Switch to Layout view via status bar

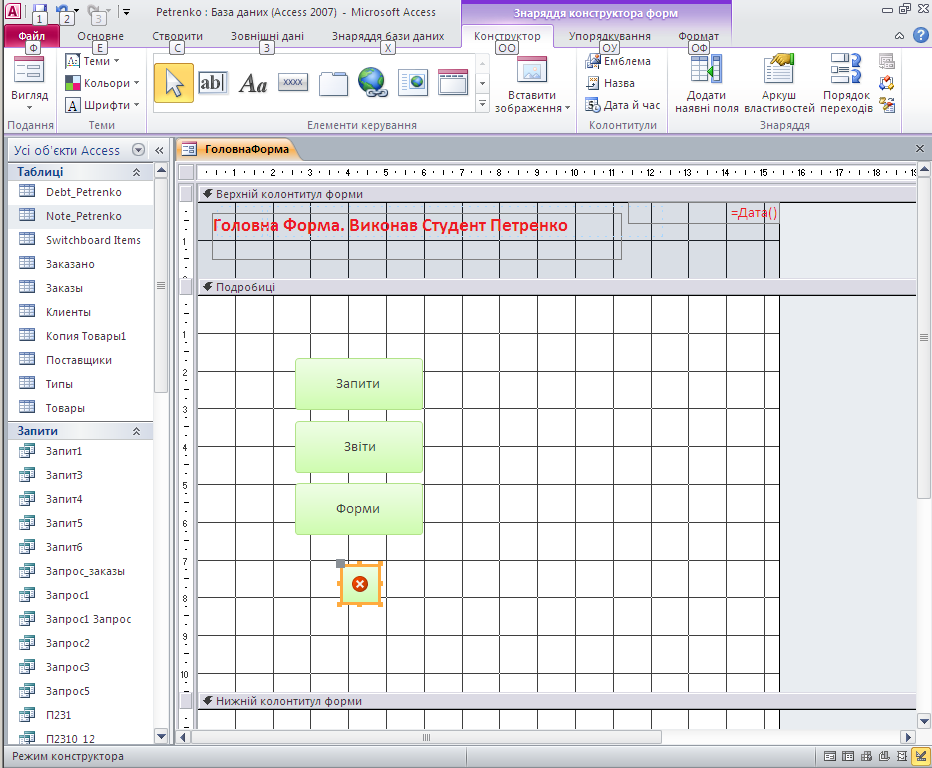902,756
